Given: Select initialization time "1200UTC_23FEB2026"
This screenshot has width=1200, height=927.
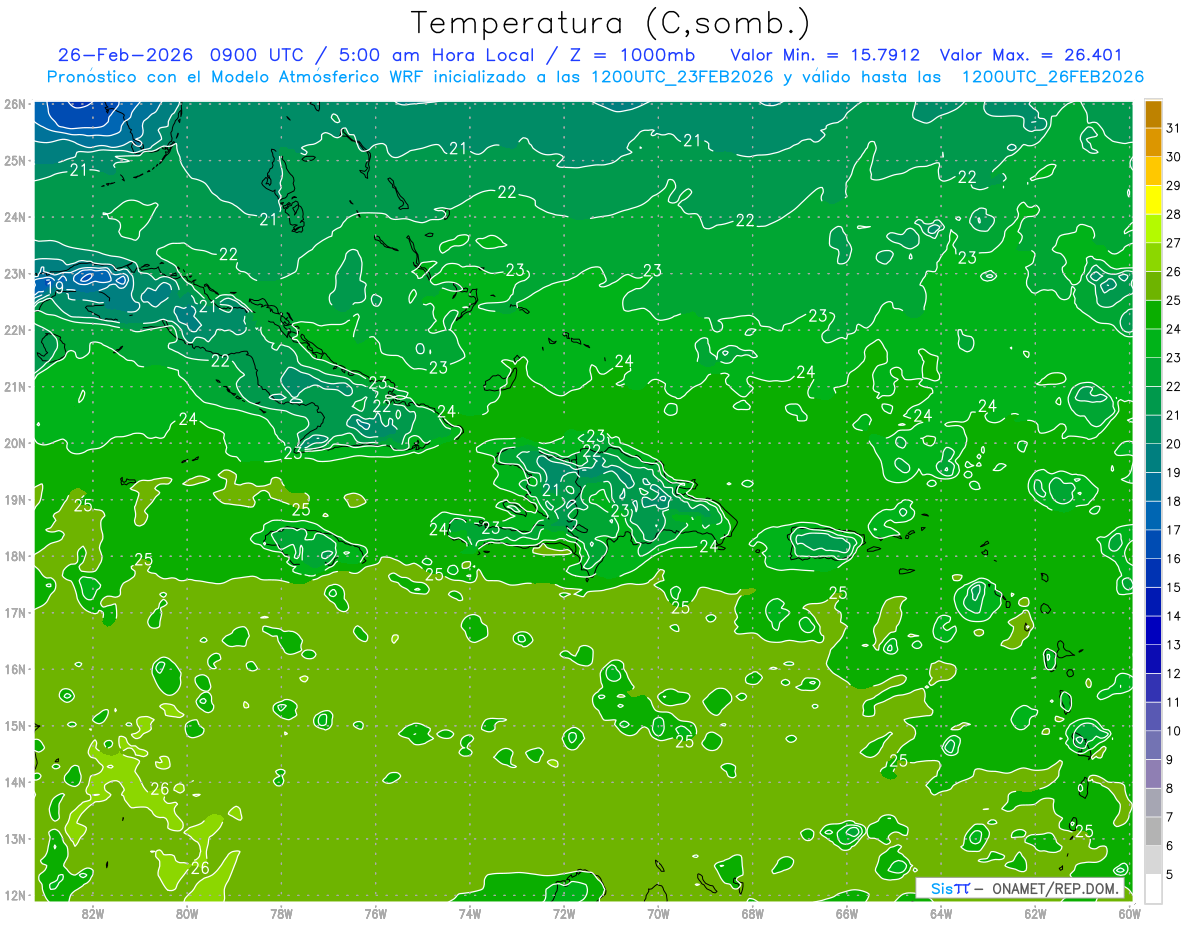Looking at the screenshot, I should point(681,77).
